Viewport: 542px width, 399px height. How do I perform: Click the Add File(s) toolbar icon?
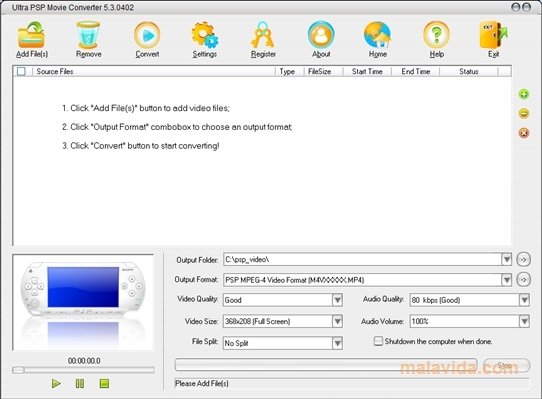31,35
